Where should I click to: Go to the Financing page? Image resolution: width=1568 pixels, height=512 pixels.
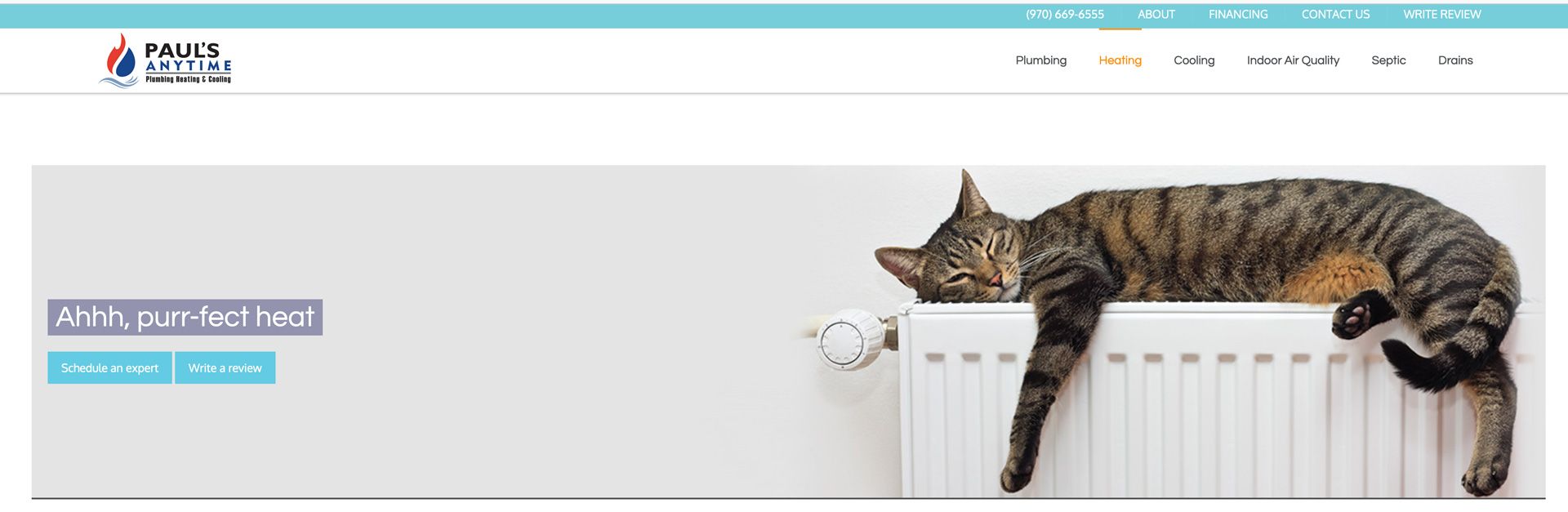[1238, 15]
